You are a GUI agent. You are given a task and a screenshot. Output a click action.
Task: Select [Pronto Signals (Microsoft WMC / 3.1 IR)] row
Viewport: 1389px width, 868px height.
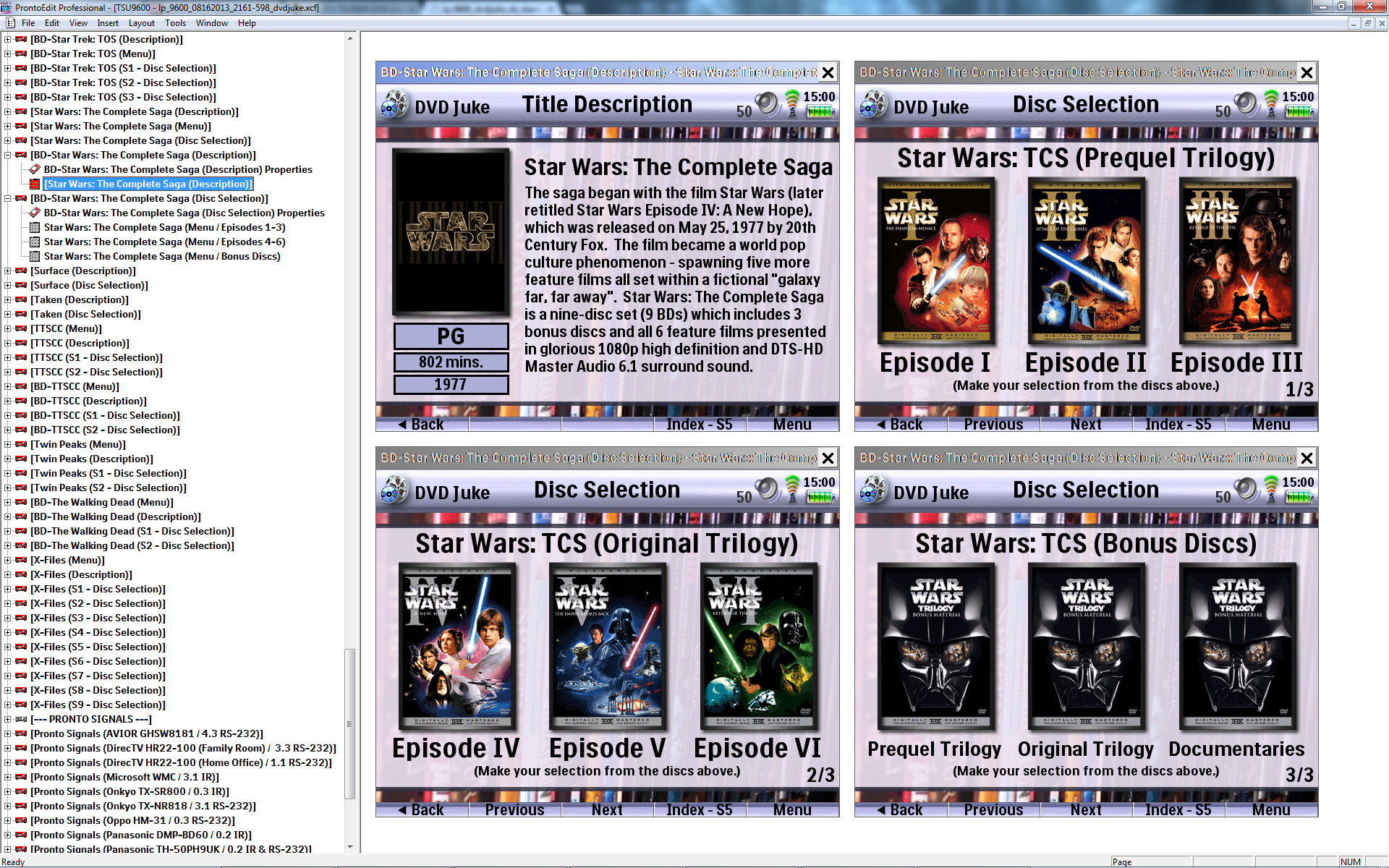pos(124,777)
